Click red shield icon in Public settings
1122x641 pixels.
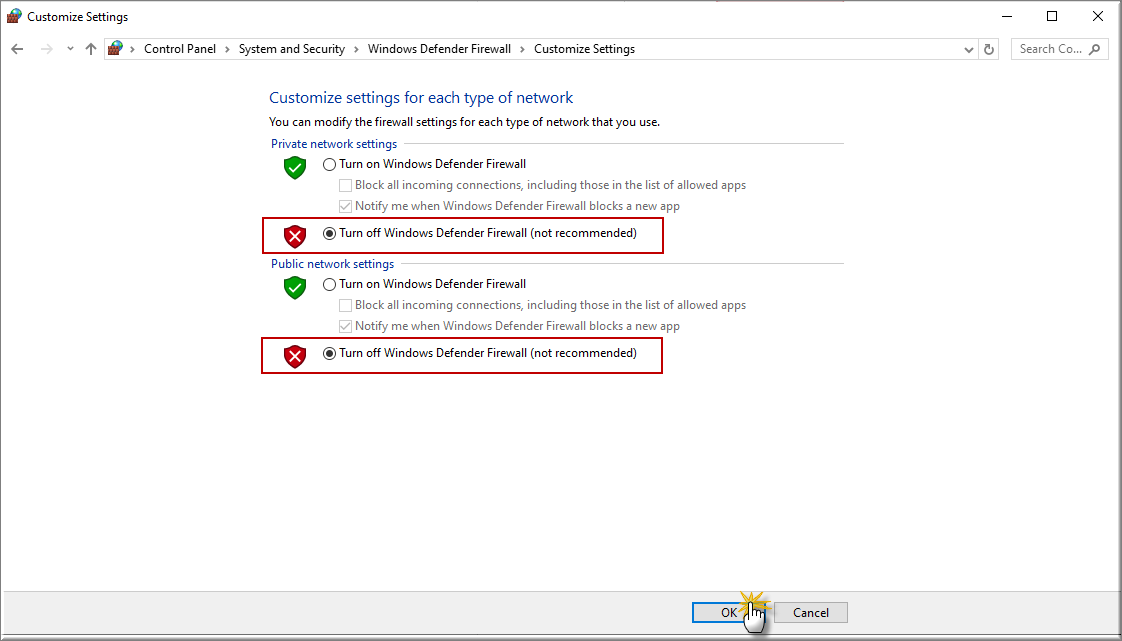pyautogui.click(x=295, y=356)
